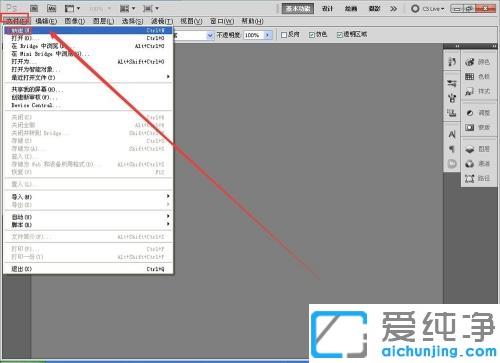Open the 编辑(E) menu
Viewport: 500px width, 363px height.
coord(46,21)
